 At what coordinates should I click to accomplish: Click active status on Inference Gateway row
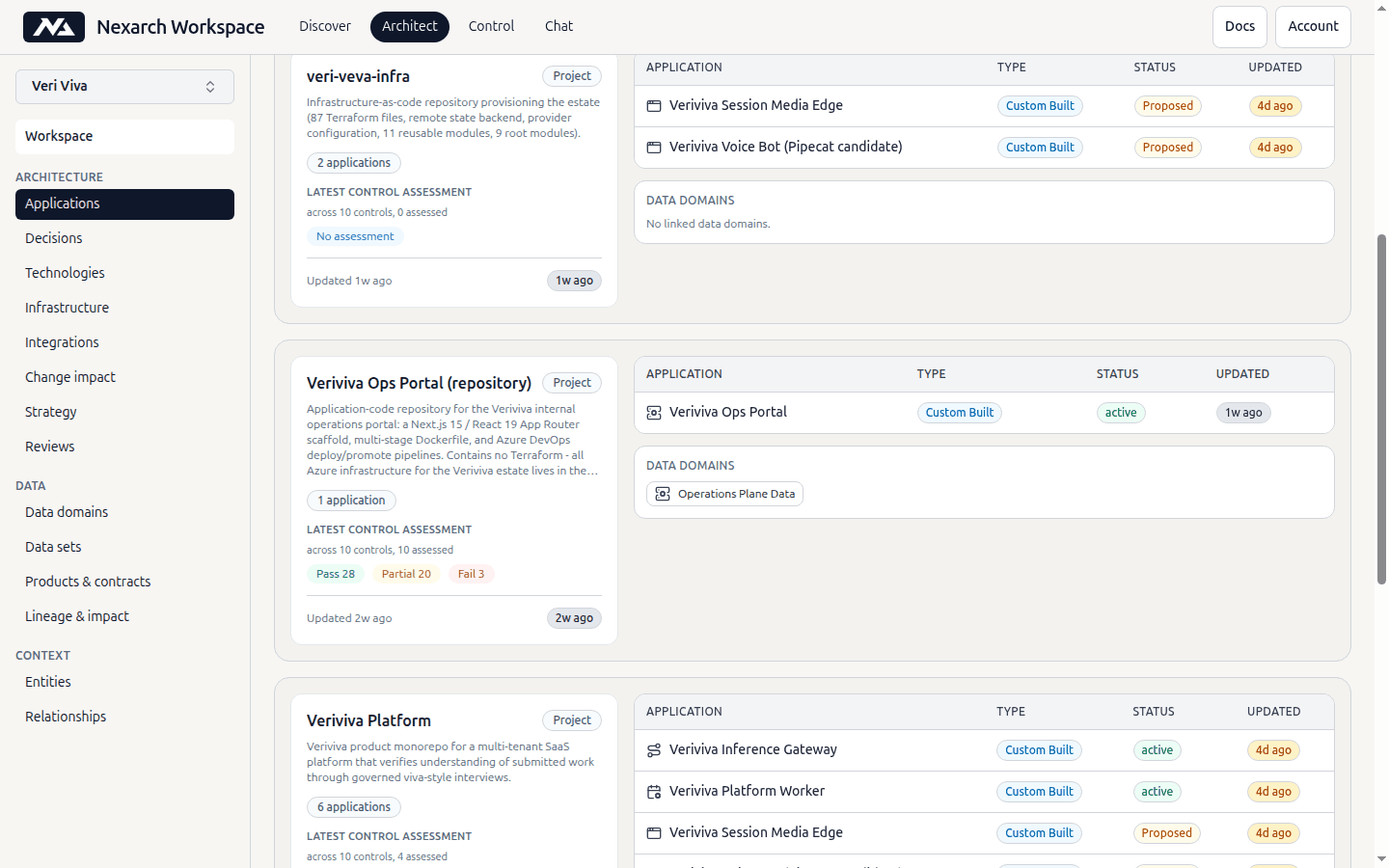pyautogui.click(x=1157, y=751)
